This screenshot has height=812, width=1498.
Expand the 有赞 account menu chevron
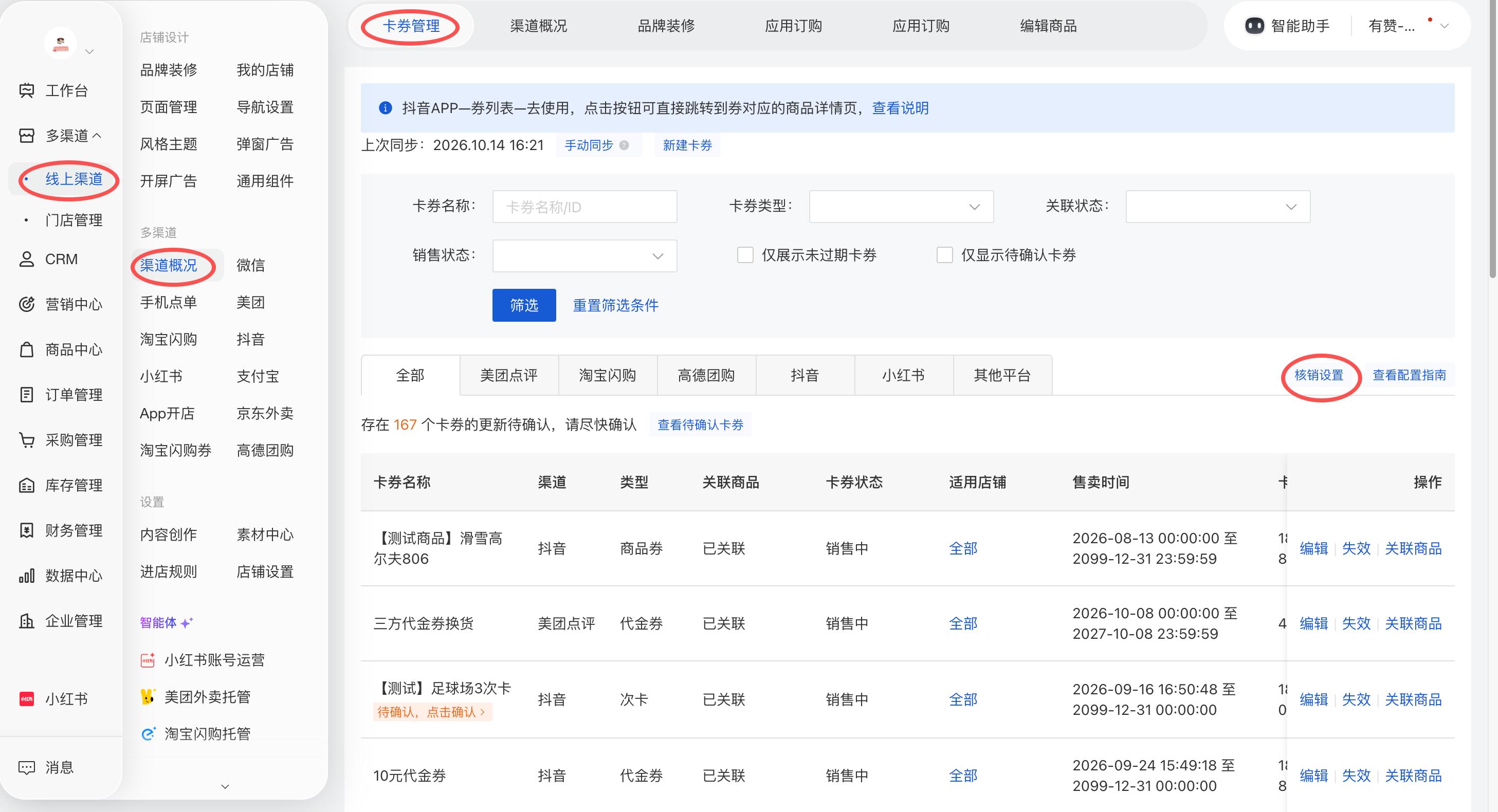point(1445,26)
